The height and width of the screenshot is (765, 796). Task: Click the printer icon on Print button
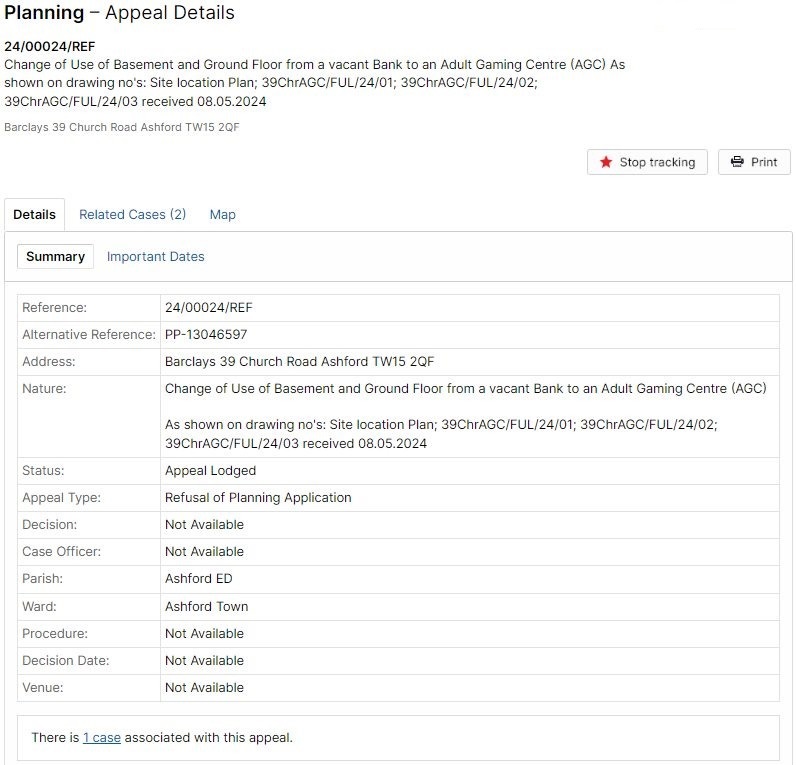click(737, 162)
